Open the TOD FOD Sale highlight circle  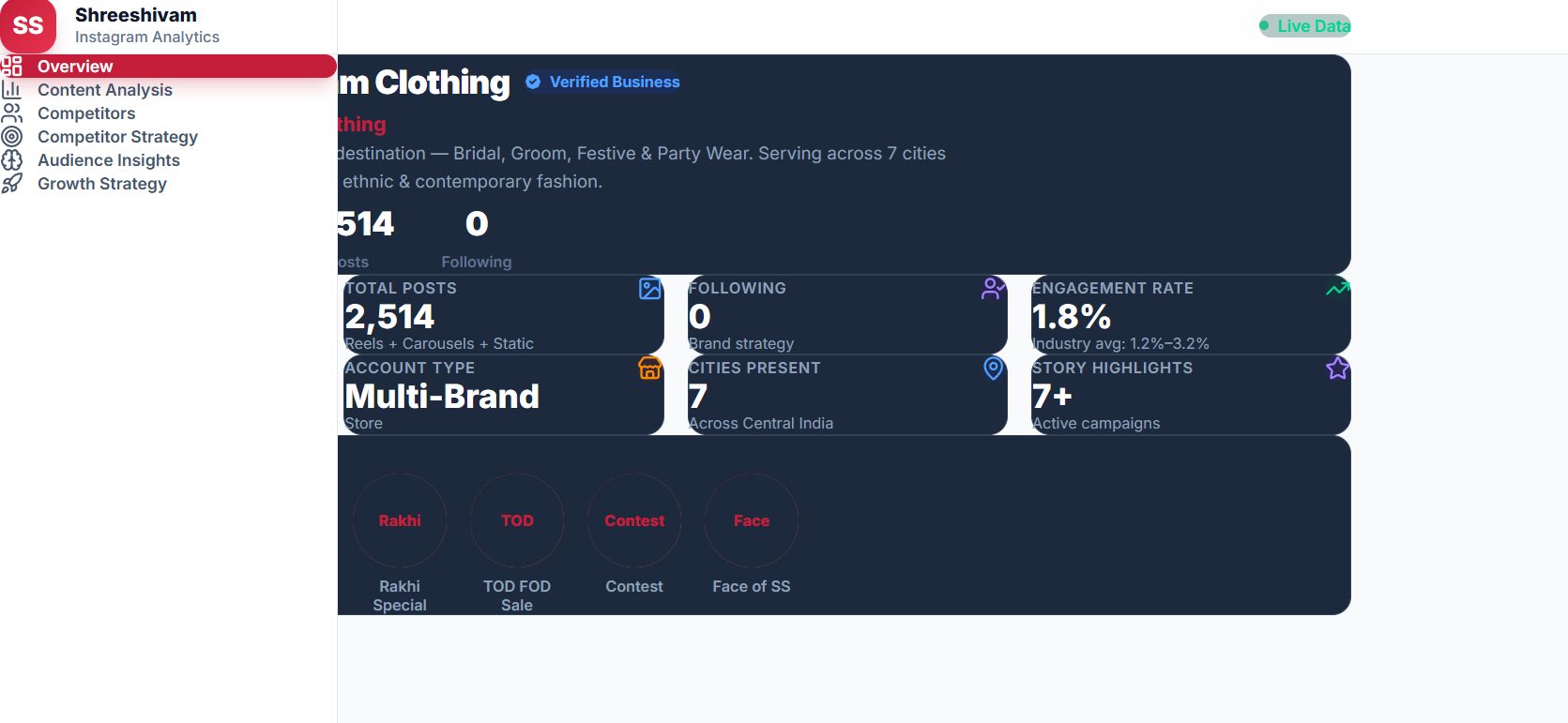(517, 520)
